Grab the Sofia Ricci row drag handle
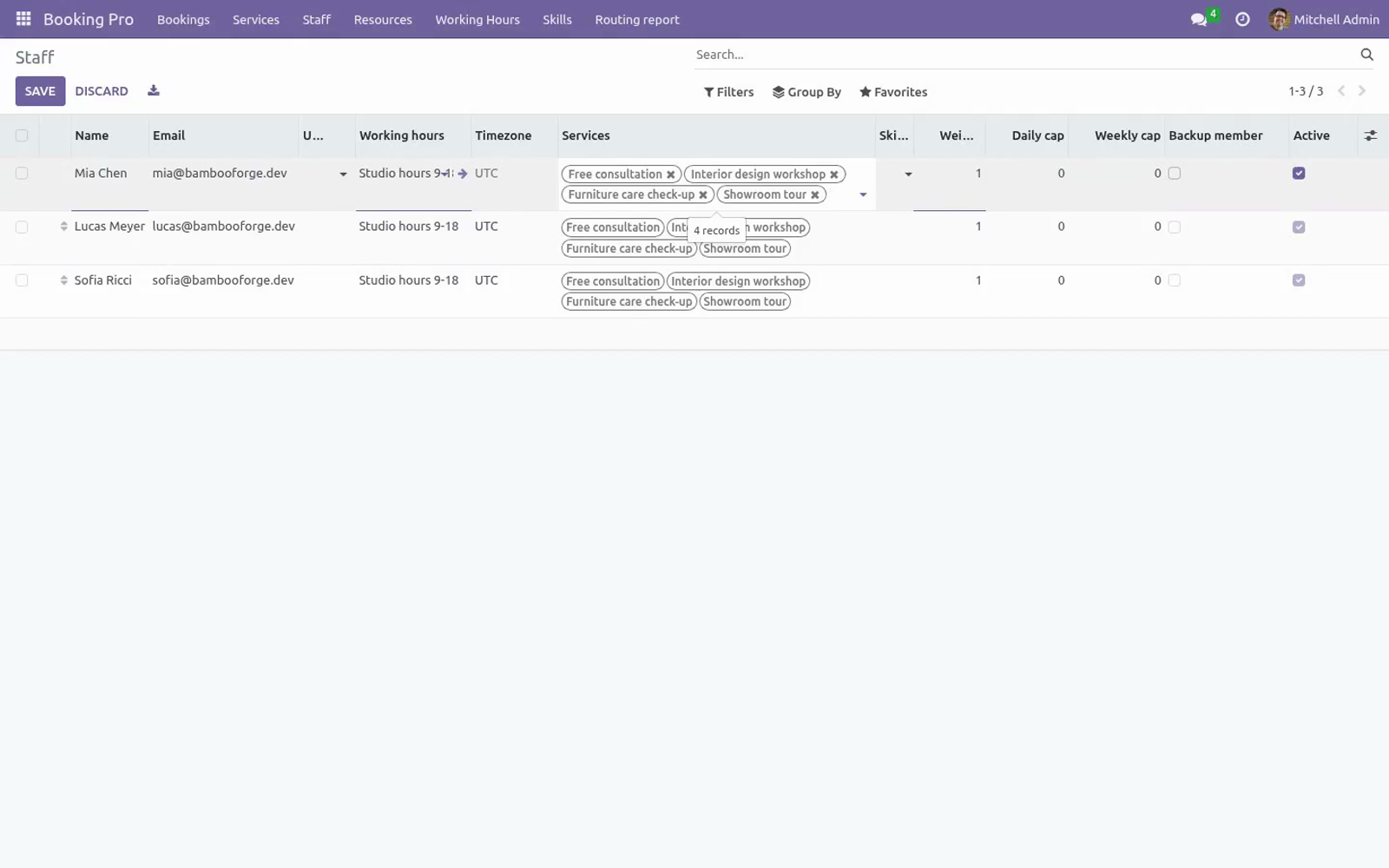The width and height of the screenshot is (1389, 868). pos(63,280)
